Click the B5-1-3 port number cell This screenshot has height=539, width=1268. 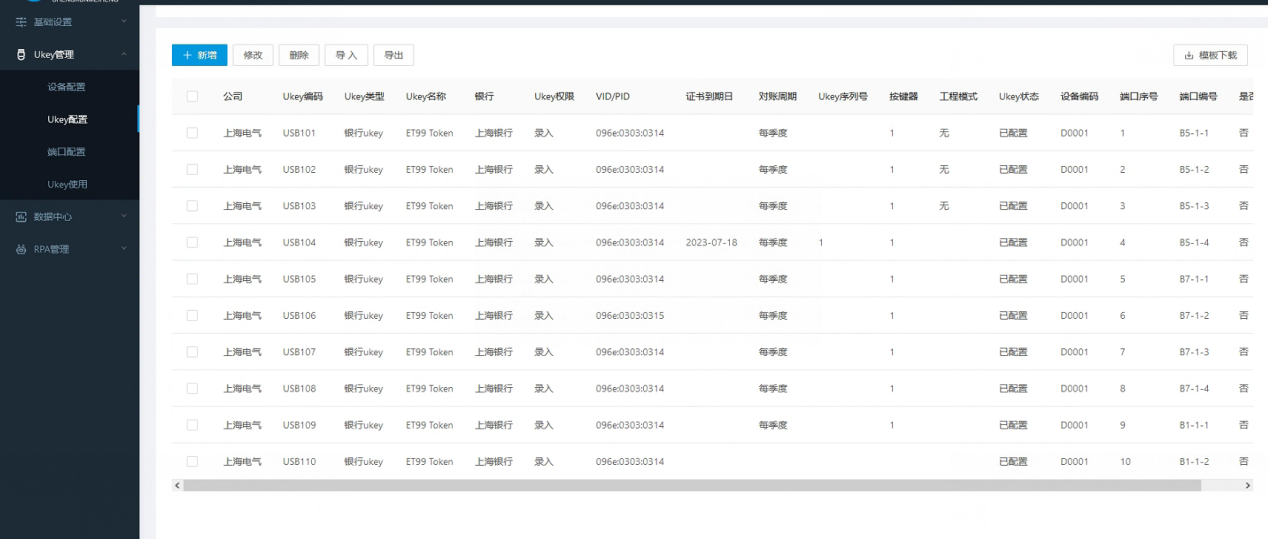[1194, 206]
